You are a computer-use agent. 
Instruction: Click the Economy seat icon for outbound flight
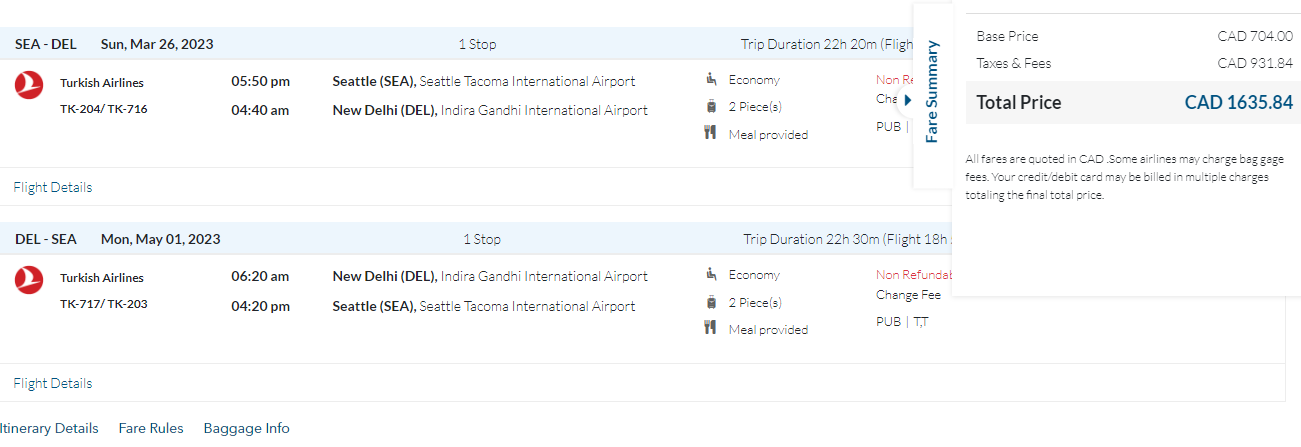pyautogui.click(x=711, y=79)
